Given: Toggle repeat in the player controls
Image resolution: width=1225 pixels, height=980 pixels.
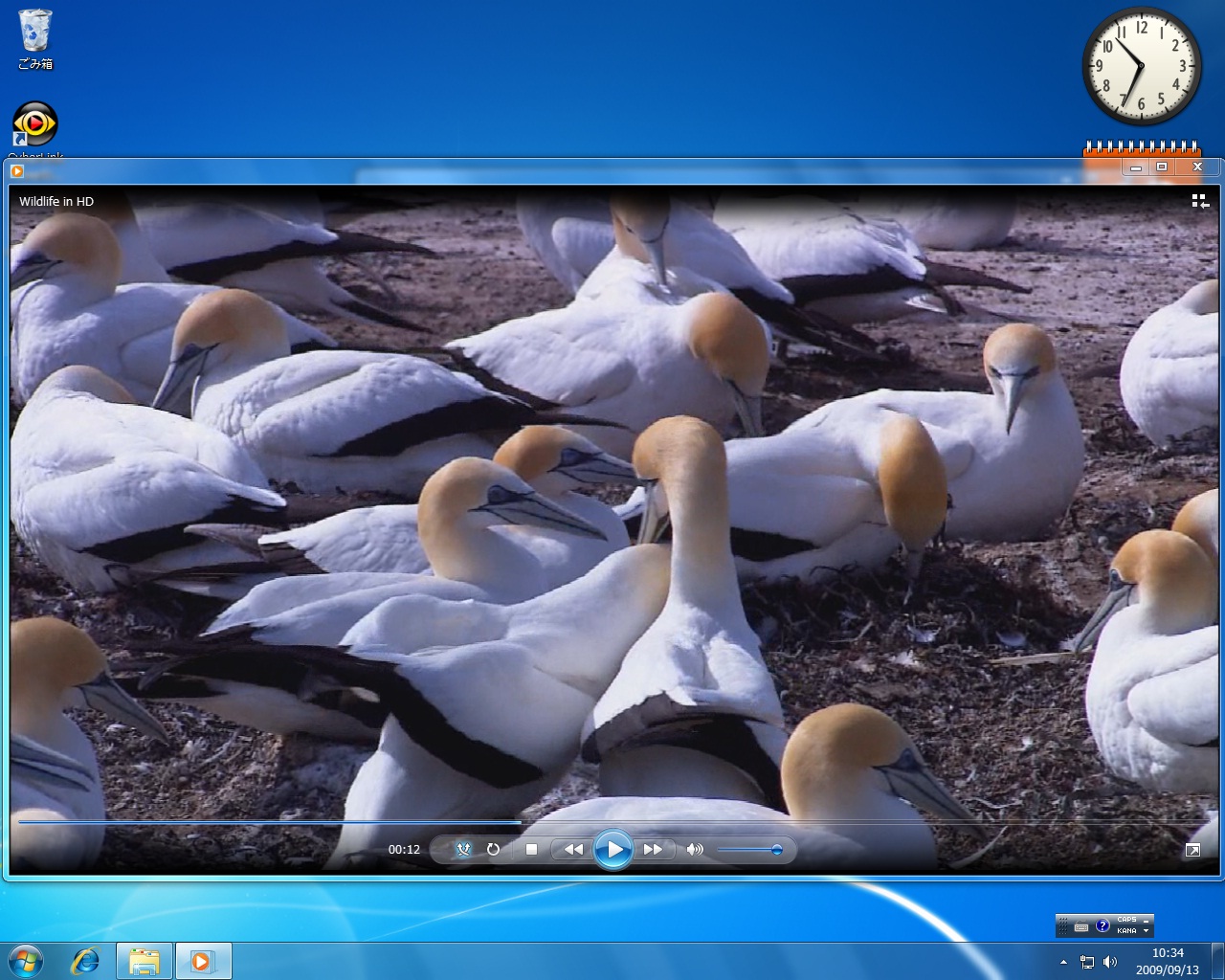Looking at the screenshot, I should (x=493, y=849).
